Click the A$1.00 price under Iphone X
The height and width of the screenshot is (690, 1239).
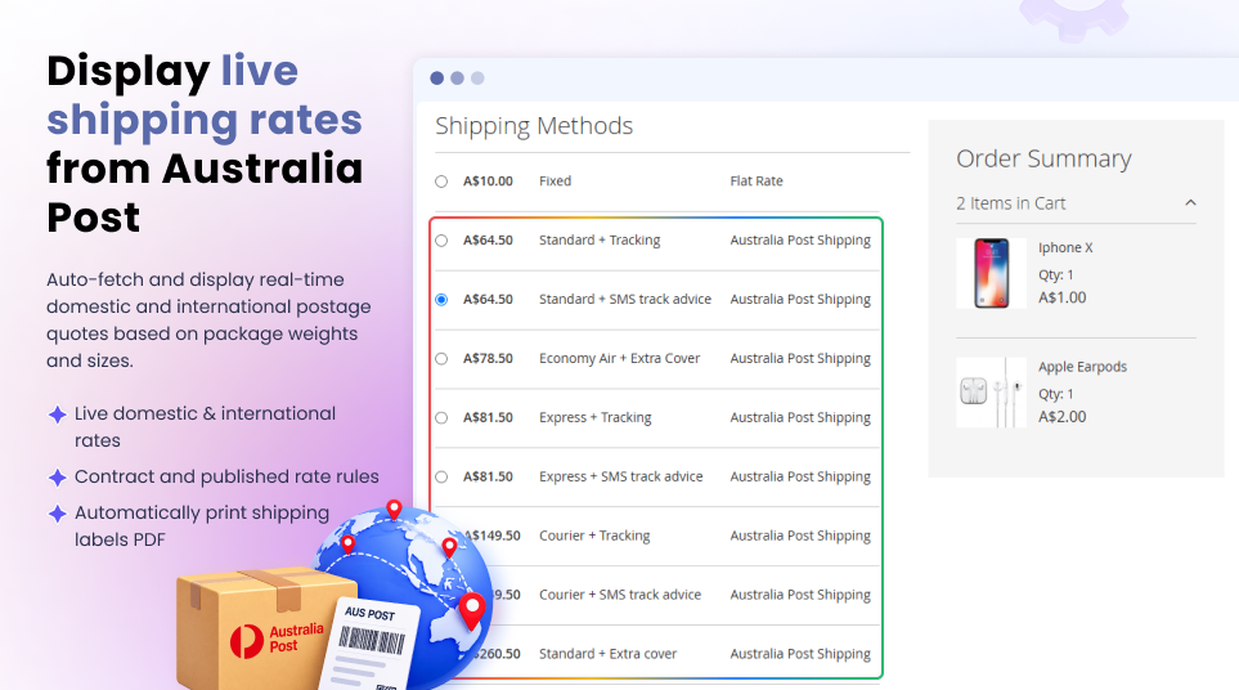pyautogui.click(x=1062, y=298)
